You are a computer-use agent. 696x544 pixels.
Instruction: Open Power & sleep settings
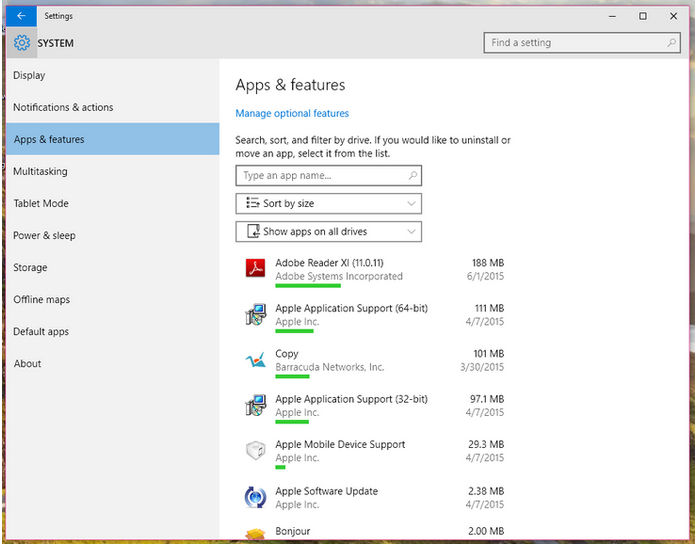[x=113, y=235]
